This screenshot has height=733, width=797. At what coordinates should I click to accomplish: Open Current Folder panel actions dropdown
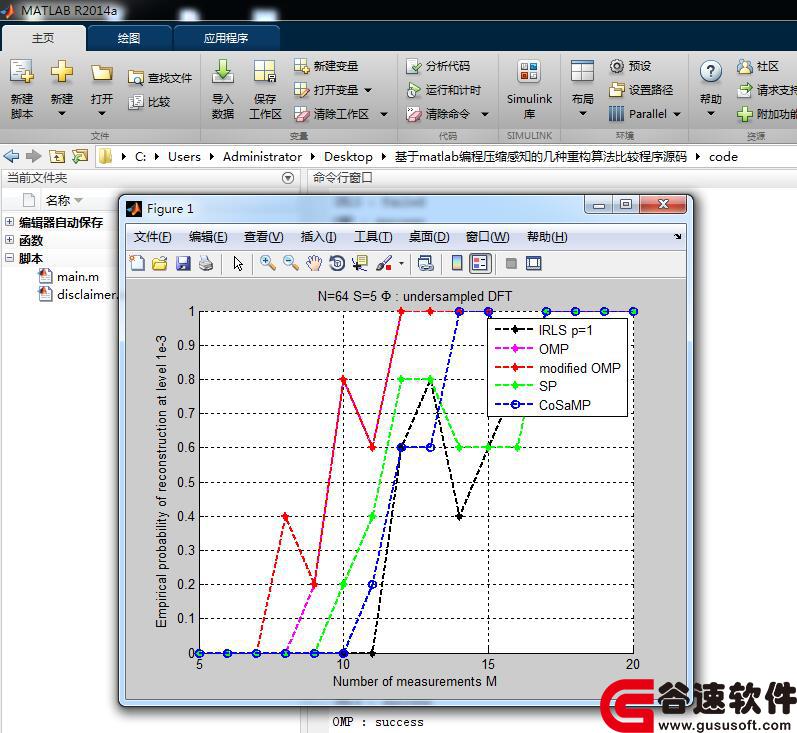point(288,178)
